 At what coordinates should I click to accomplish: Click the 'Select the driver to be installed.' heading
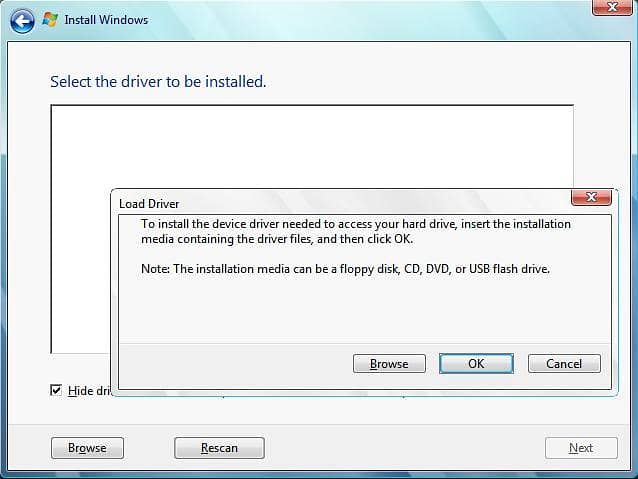click(x=158, y=82)
